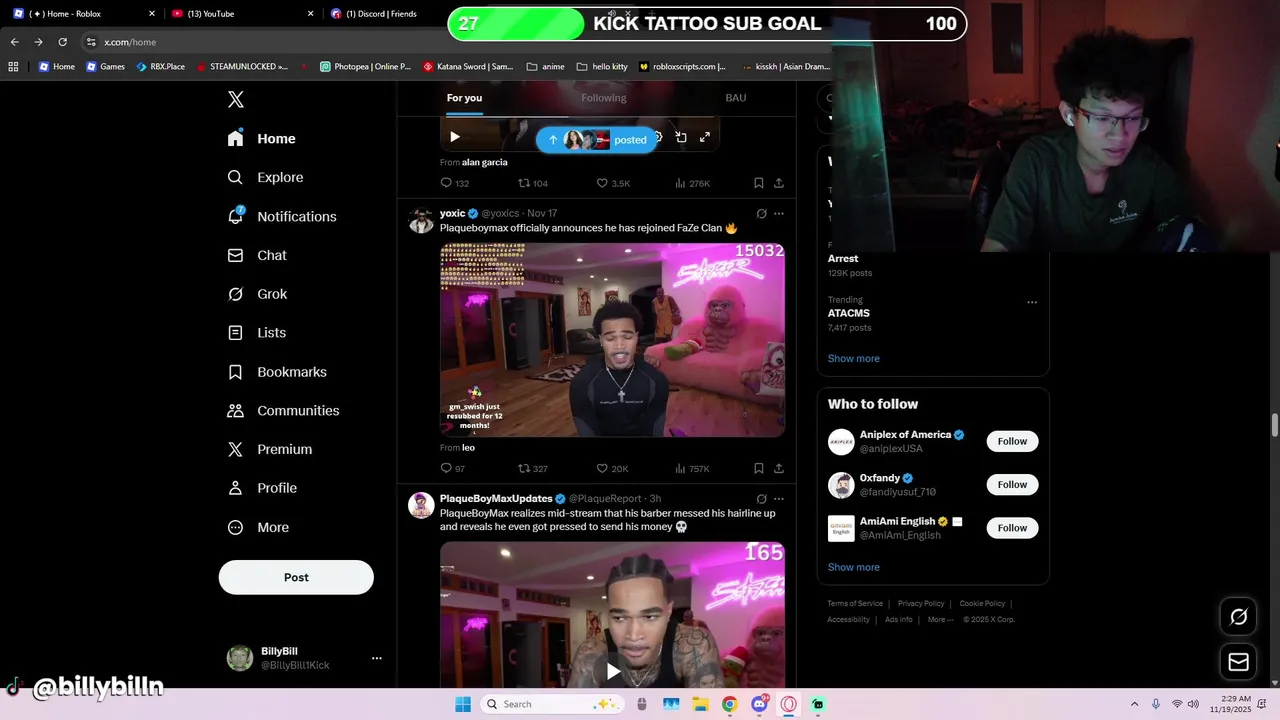
Task: Open the anime bookmarks folder
Action: 545,66
